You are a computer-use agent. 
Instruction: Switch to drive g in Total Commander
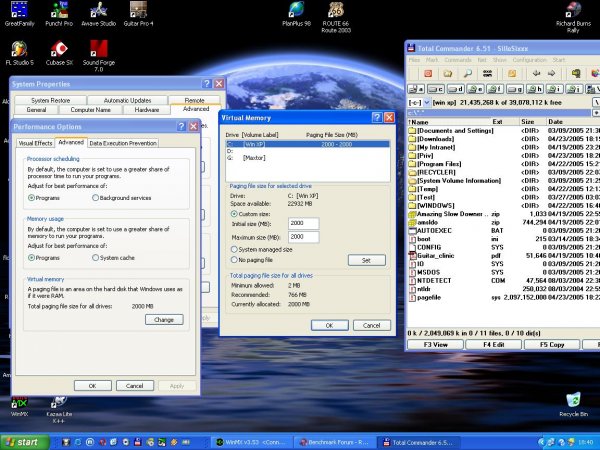515,89
